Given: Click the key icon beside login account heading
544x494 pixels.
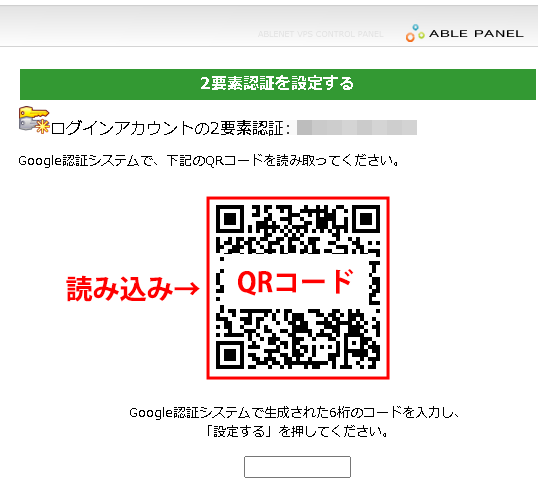Looking at the screenshot, I should coord(34,120).
